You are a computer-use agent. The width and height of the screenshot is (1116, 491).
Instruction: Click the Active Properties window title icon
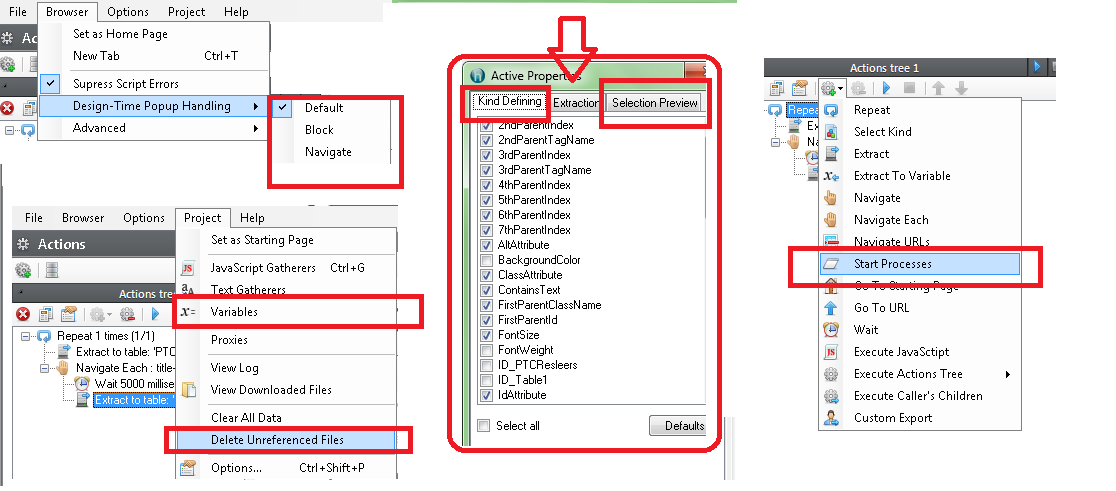click(x=478, y=75)
